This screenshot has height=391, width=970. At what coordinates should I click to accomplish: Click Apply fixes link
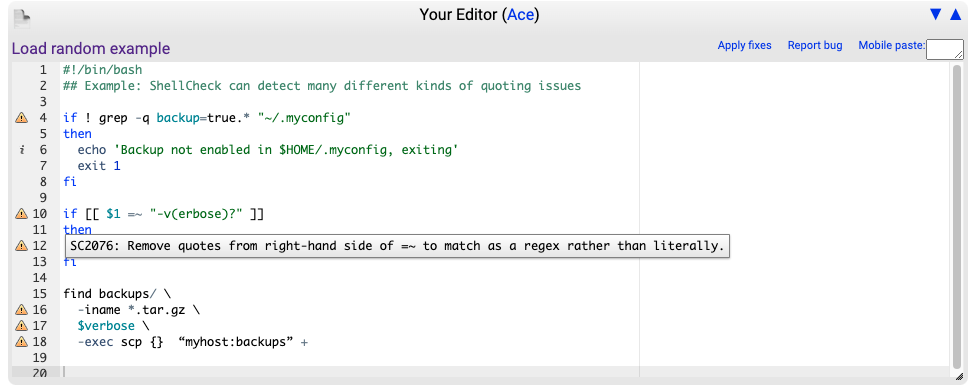744,45
